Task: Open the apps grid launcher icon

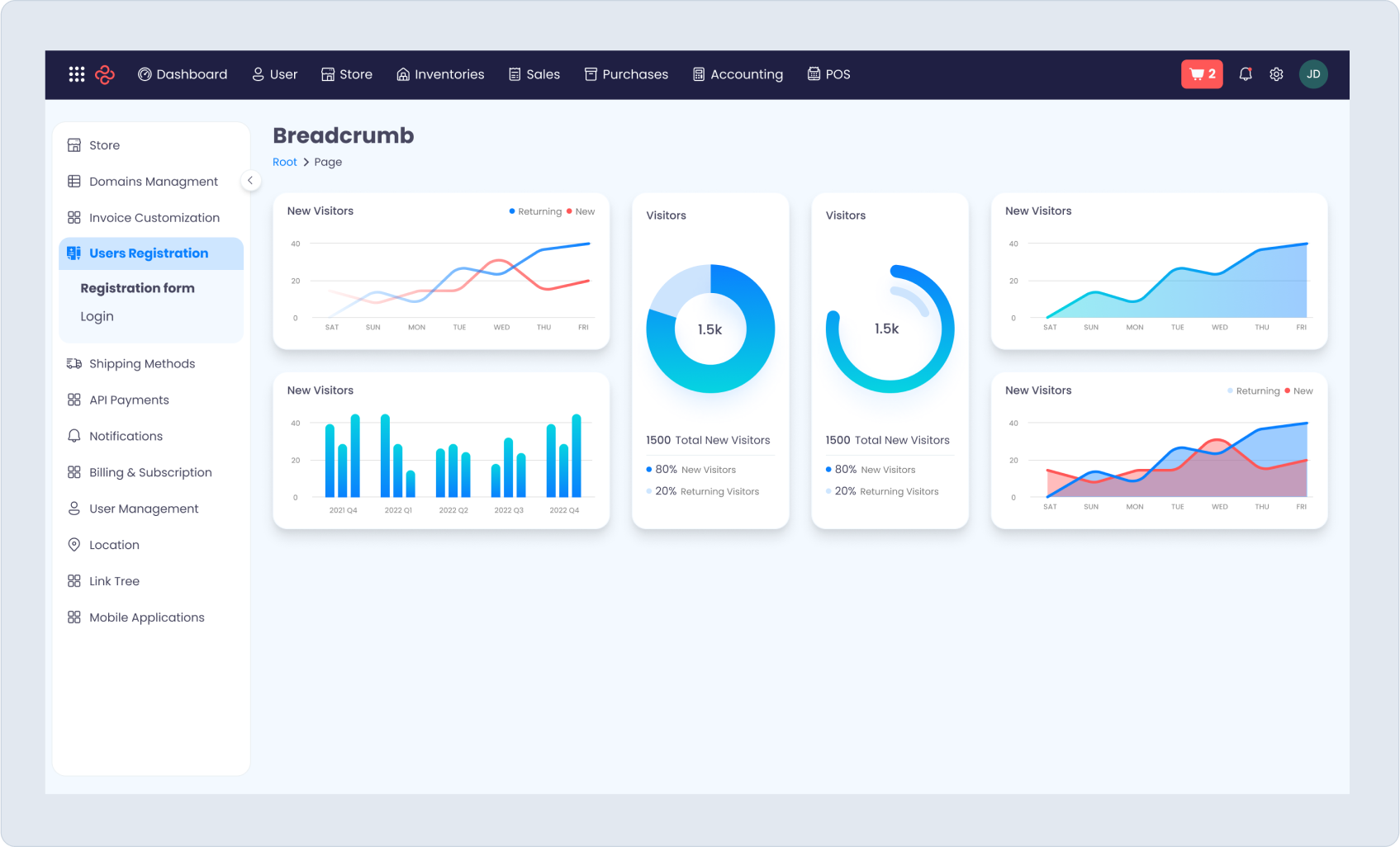Action: pyautogui.click(x=77, y=74)
